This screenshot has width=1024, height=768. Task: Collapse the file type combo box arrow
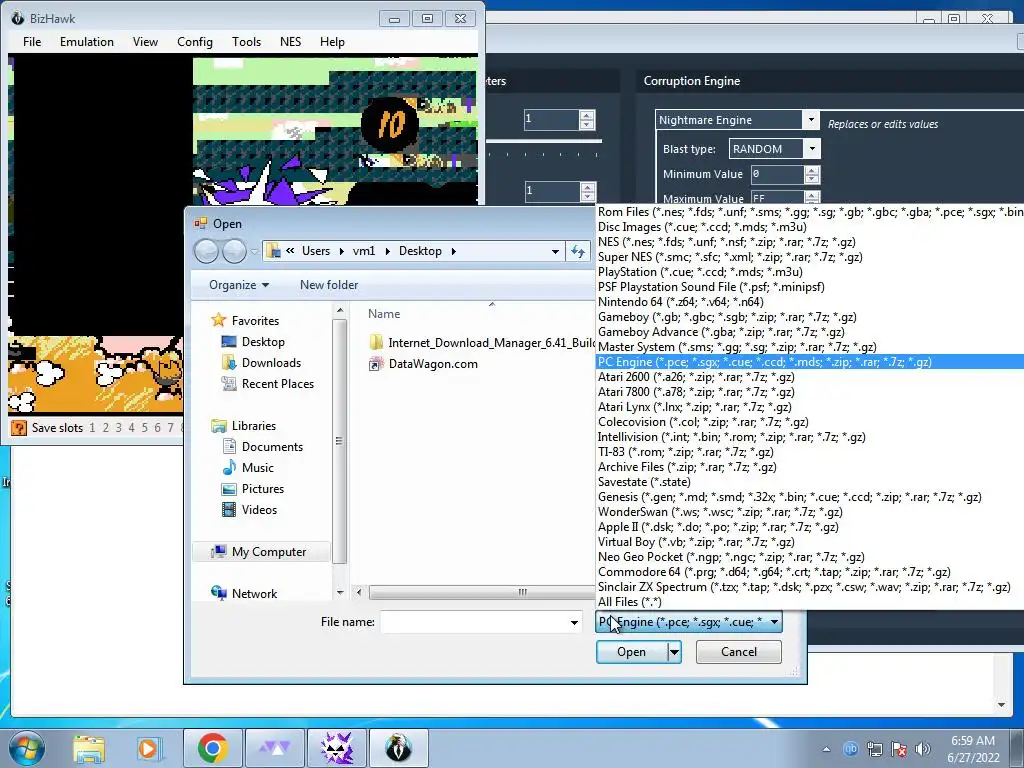coord(774,622)
